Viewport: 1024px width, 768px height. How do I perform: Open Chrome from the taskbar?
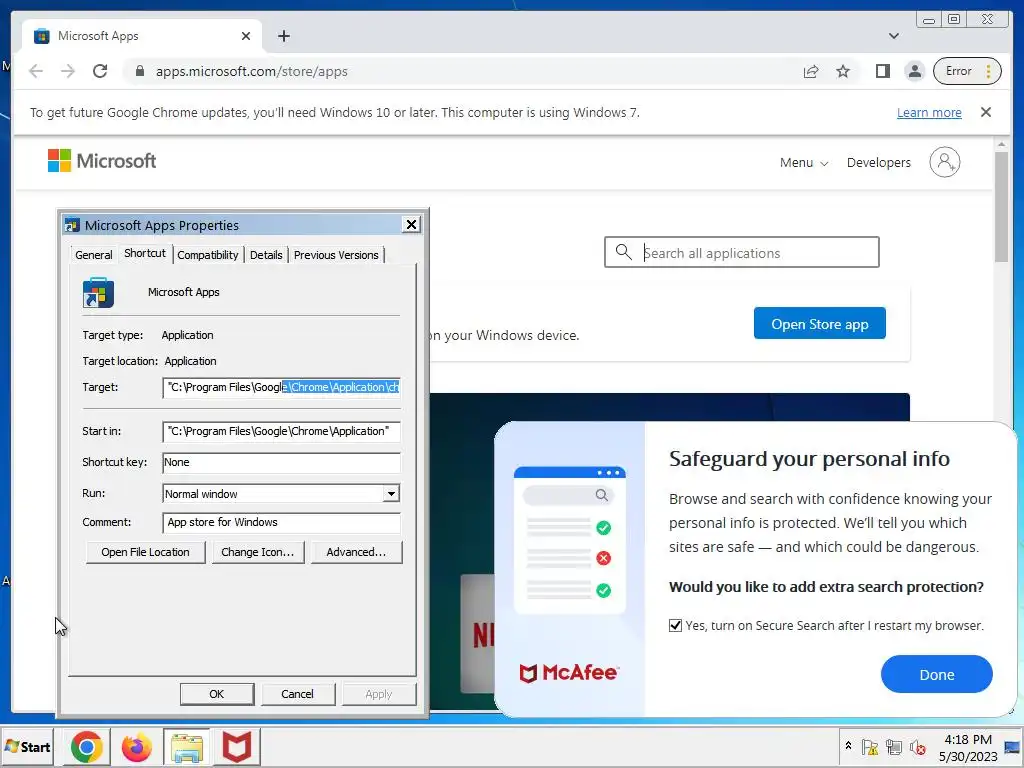click(87, 747)
